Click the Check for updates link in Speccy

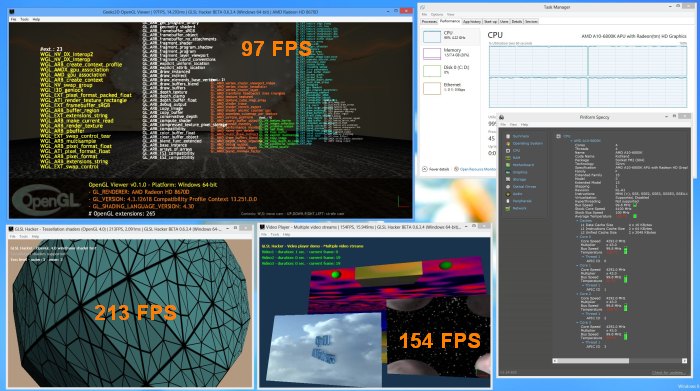click(668, 373)
